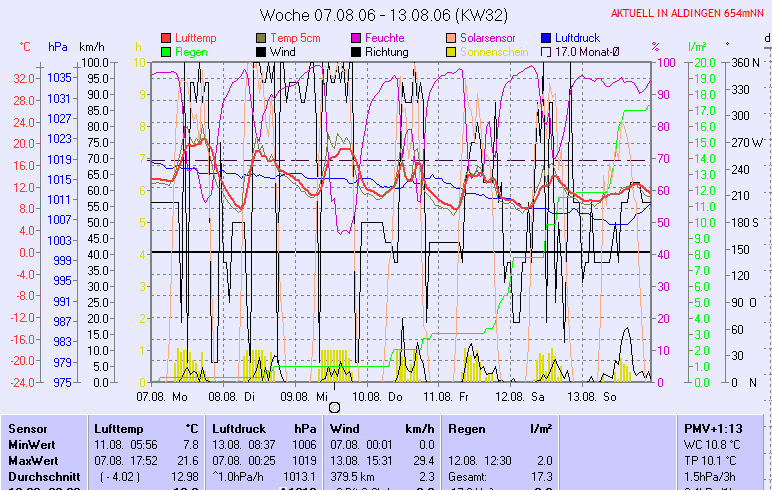
Task: Click the black Richtung legend square
Action: coord(356,51)
